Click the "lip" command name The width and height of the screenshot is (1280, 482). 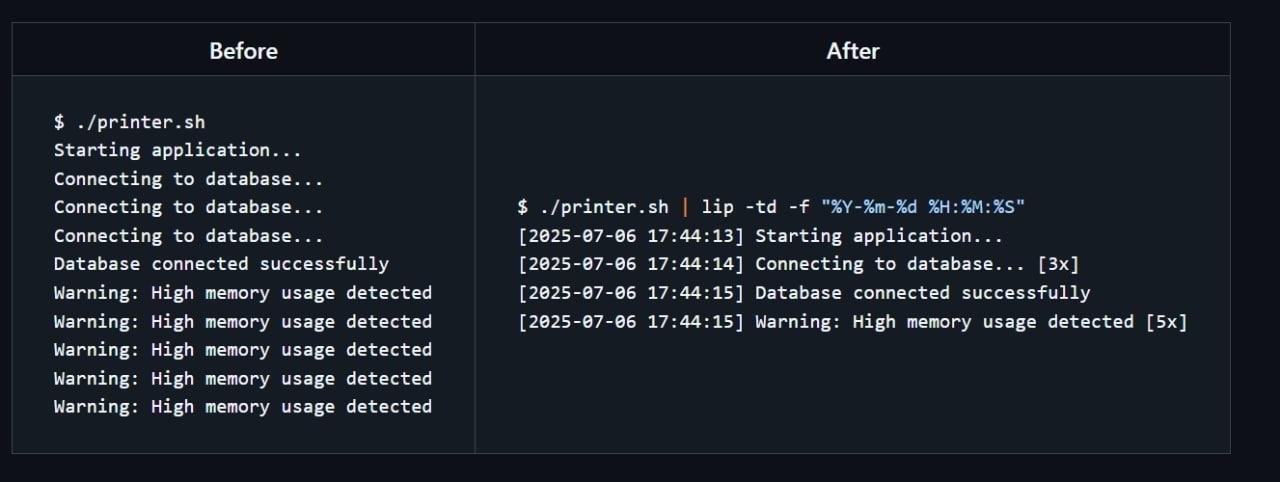point(717,208)
